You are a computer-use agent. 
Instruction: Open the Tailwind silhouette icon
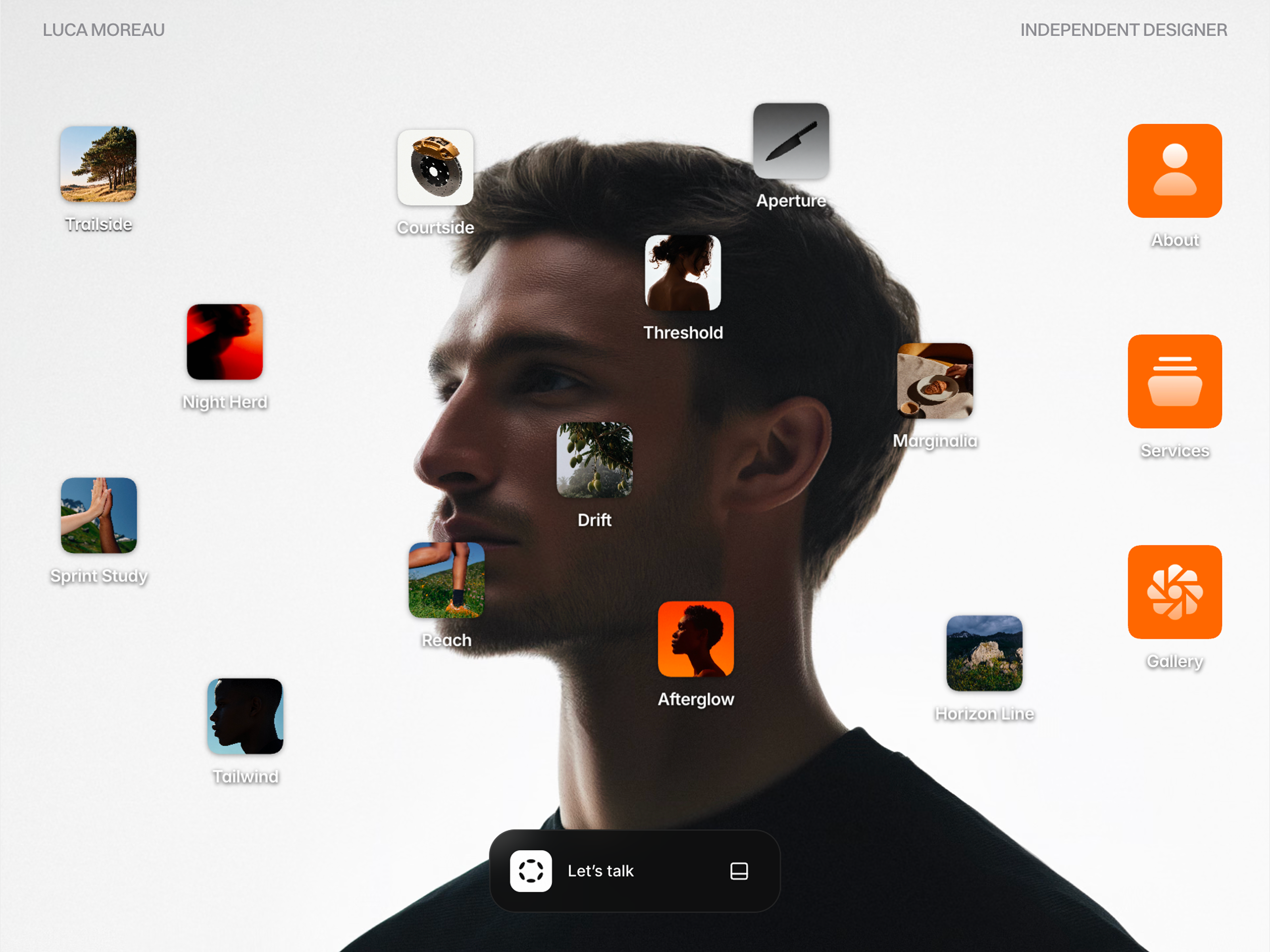[245, 716]
